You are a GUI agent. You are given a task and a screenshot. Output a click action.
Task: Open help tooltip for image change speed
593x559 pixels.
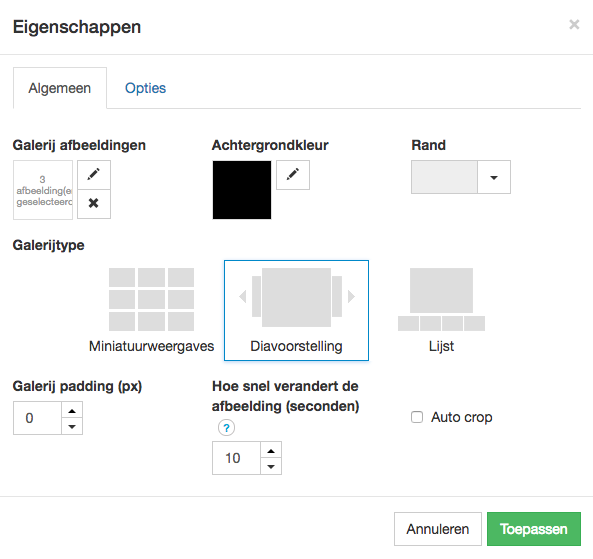(x=226, y=428)
